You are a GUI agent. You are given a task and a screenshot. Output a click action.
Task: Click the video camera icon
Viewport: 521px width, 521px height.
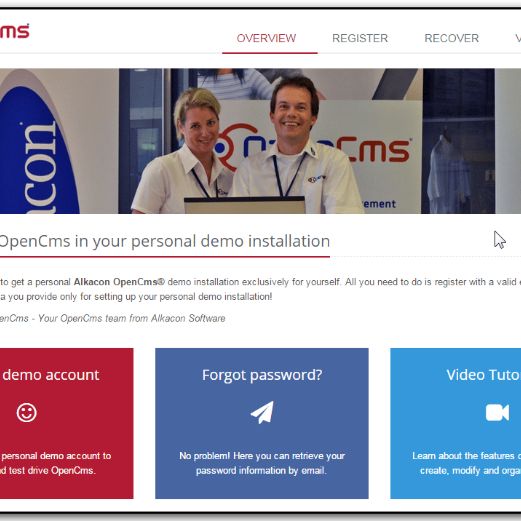click(497, 413)
